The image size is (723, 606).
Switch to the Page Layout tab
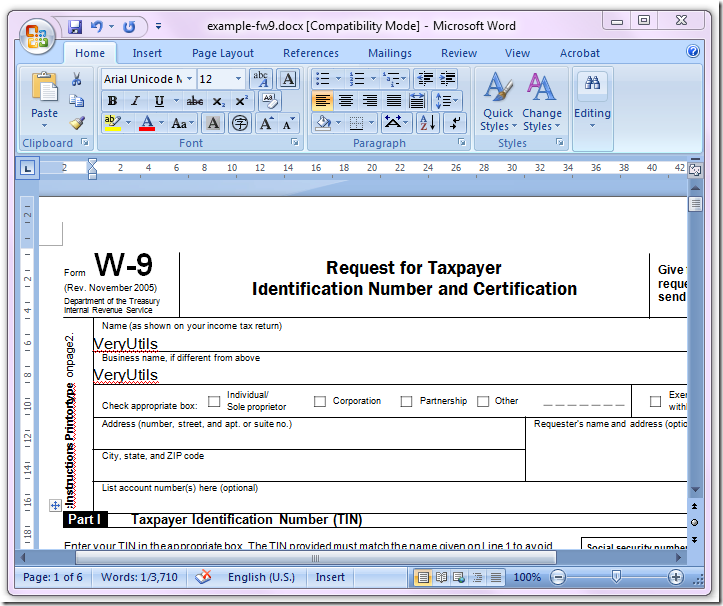coord(223,53)
